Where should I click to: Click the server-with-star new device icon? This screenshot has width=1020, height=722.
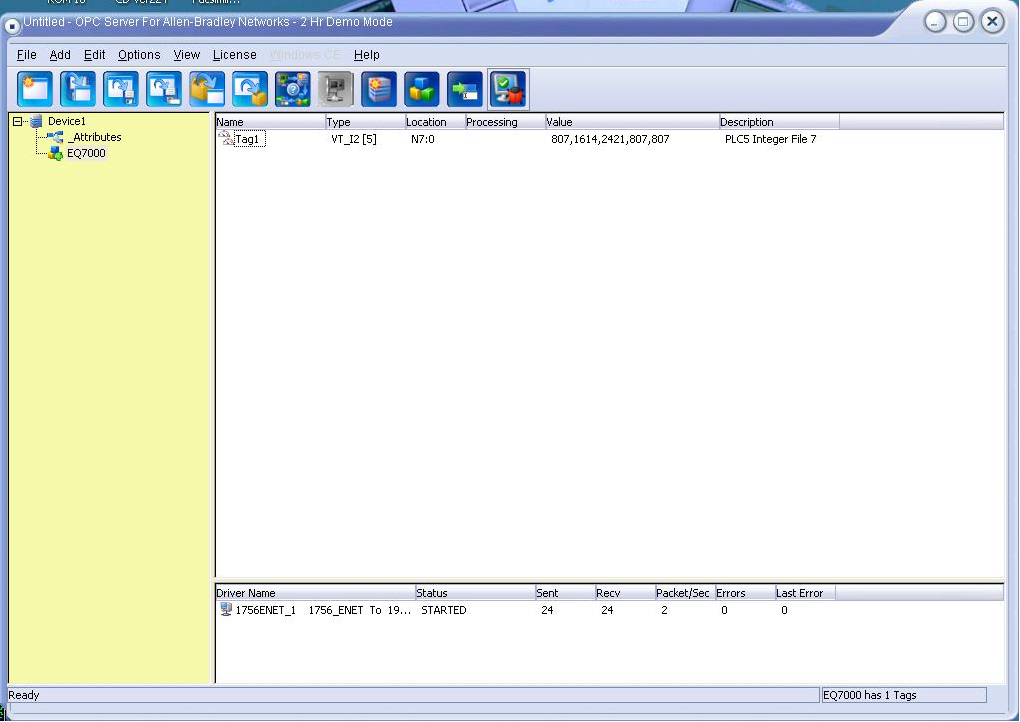pyautogui.click(x=379, y=89)
